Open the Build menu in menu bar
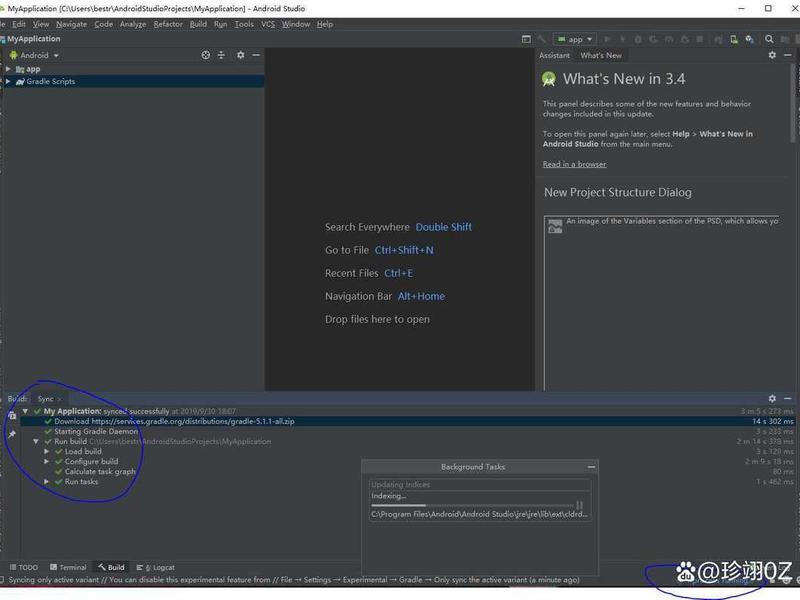 (x=198, y=24)
